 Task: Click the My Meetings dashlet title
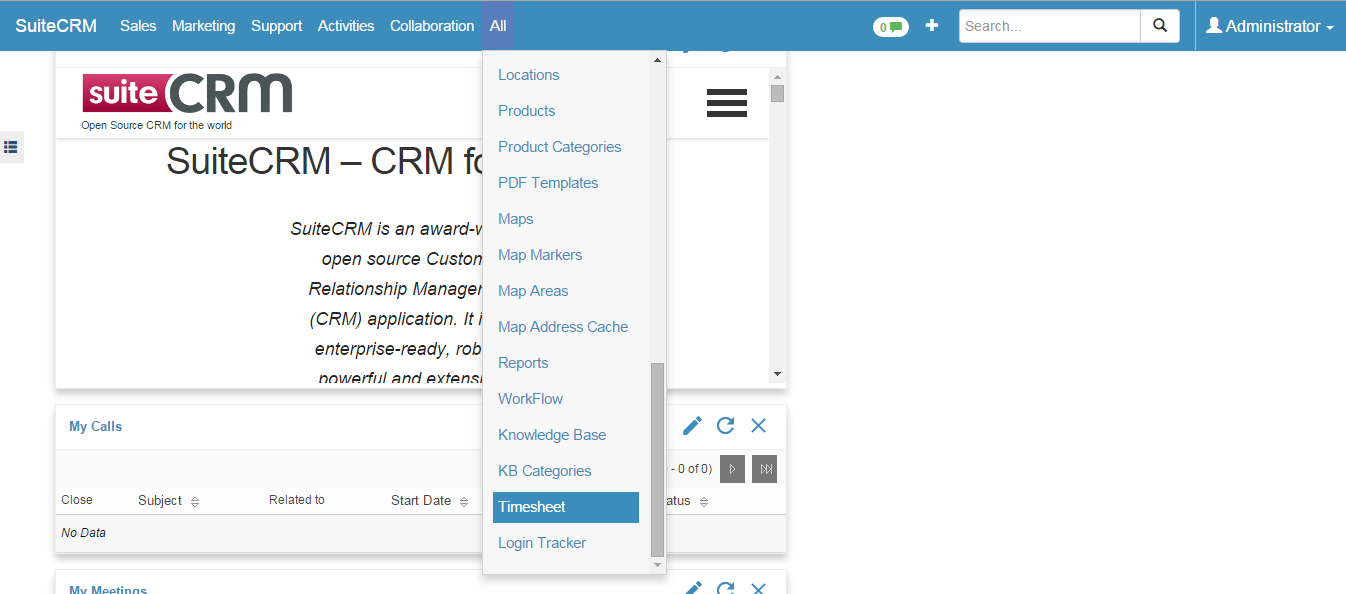[108, 590]
